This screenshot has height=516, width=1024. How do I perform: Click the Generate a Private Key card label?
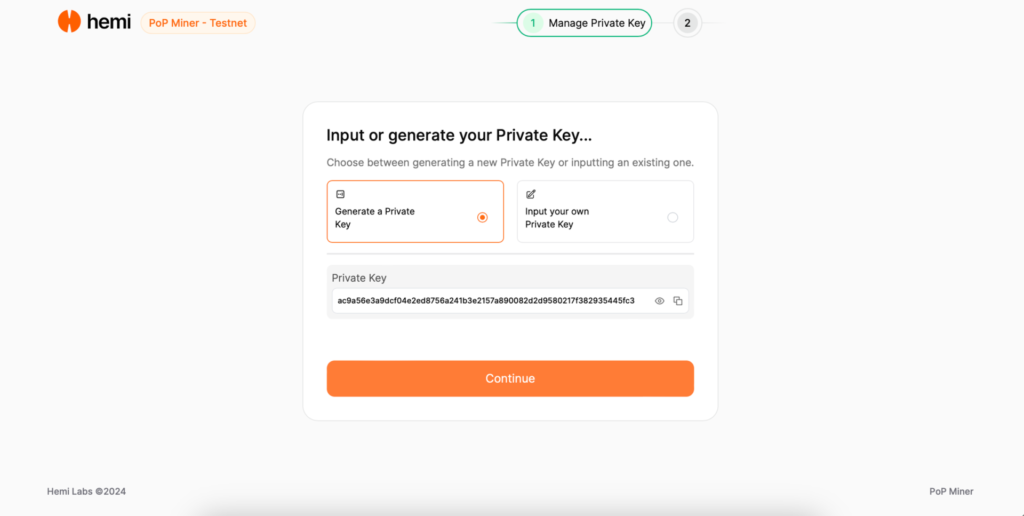[375, 218]
